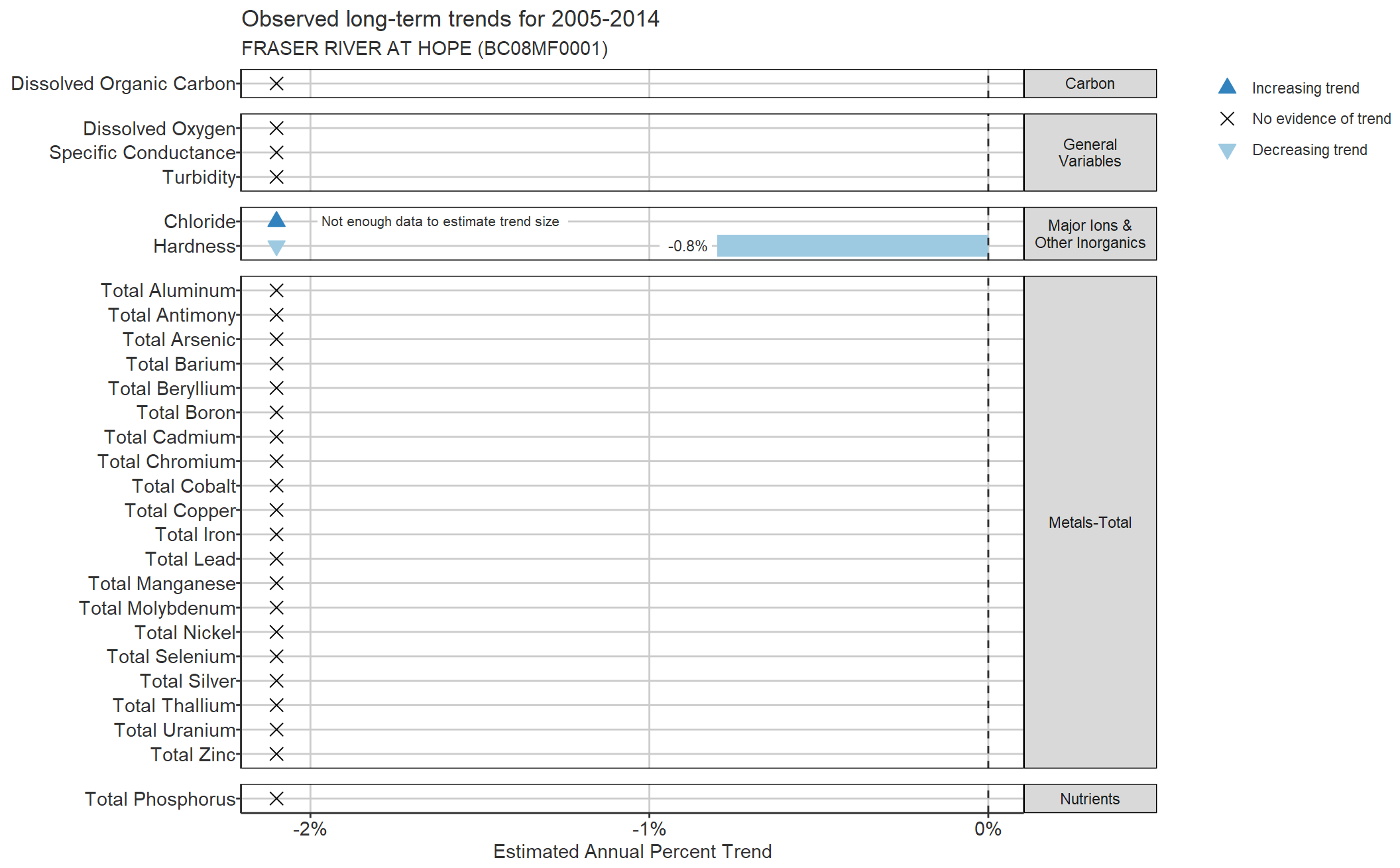Click the X marker for Total Cadmium
Viewport: 1400px width, 868px height.
click(x=276, y=437)
